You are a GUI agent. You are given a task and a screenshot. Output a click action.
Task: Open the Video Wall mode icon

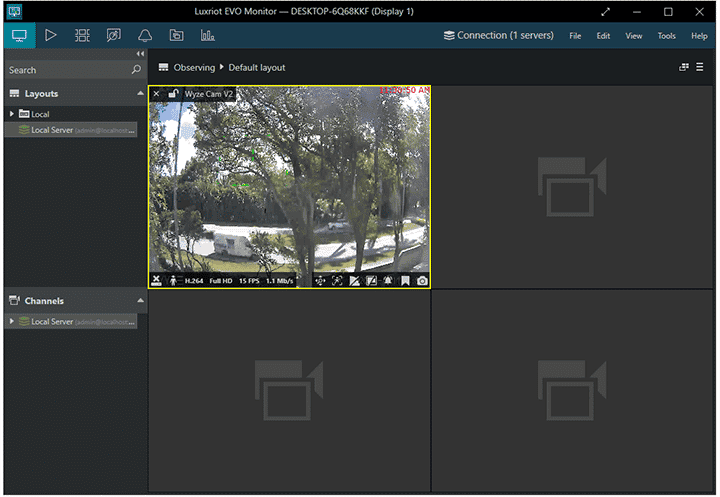point(82,35)
